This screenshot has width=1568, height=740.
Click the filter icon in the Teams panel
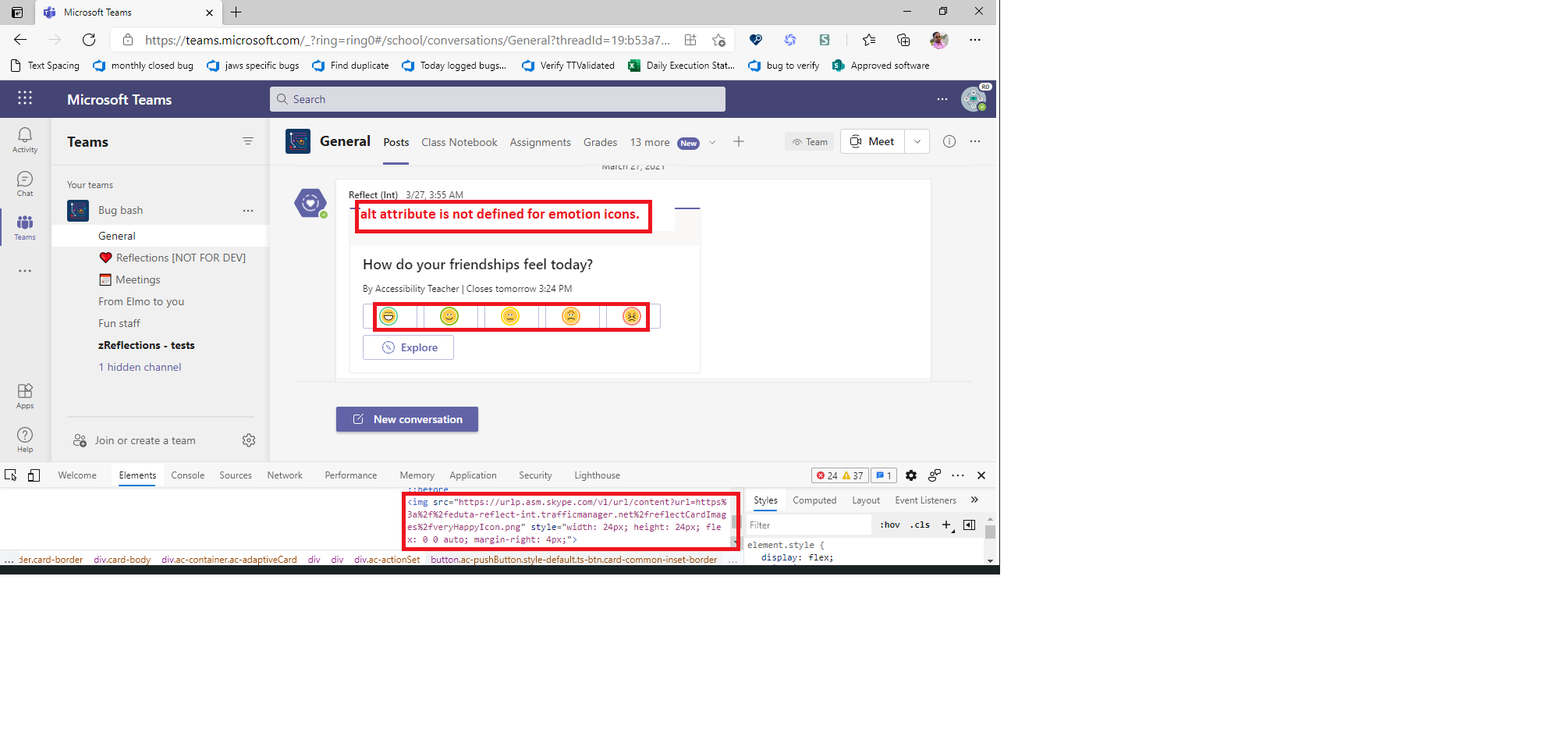click(248, 141)
